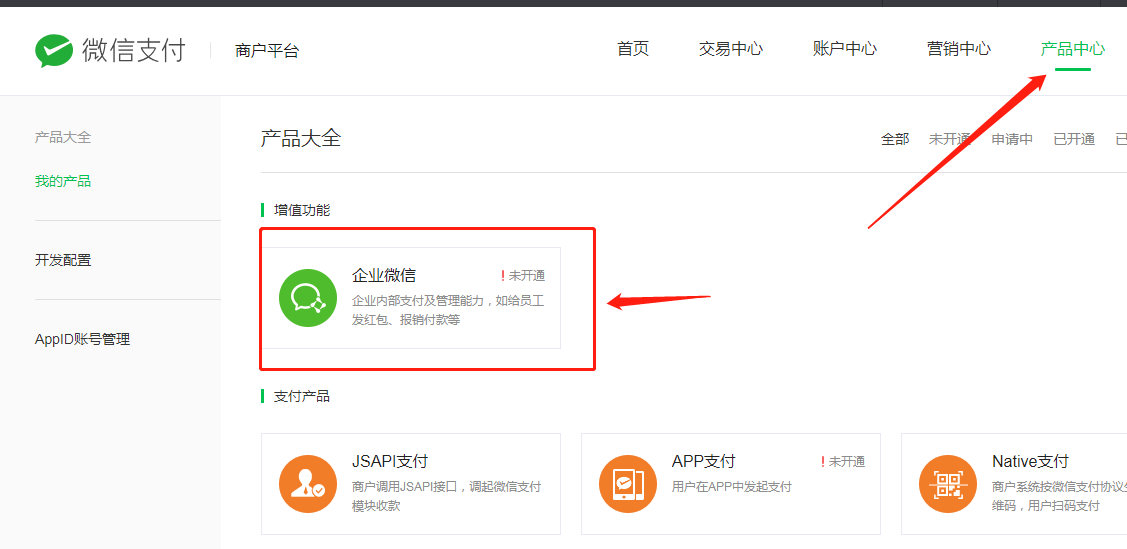The height and width of the screenshot is (549, 1127).
Task: Click the 商户平台 header label
Action: coord(267,51)
